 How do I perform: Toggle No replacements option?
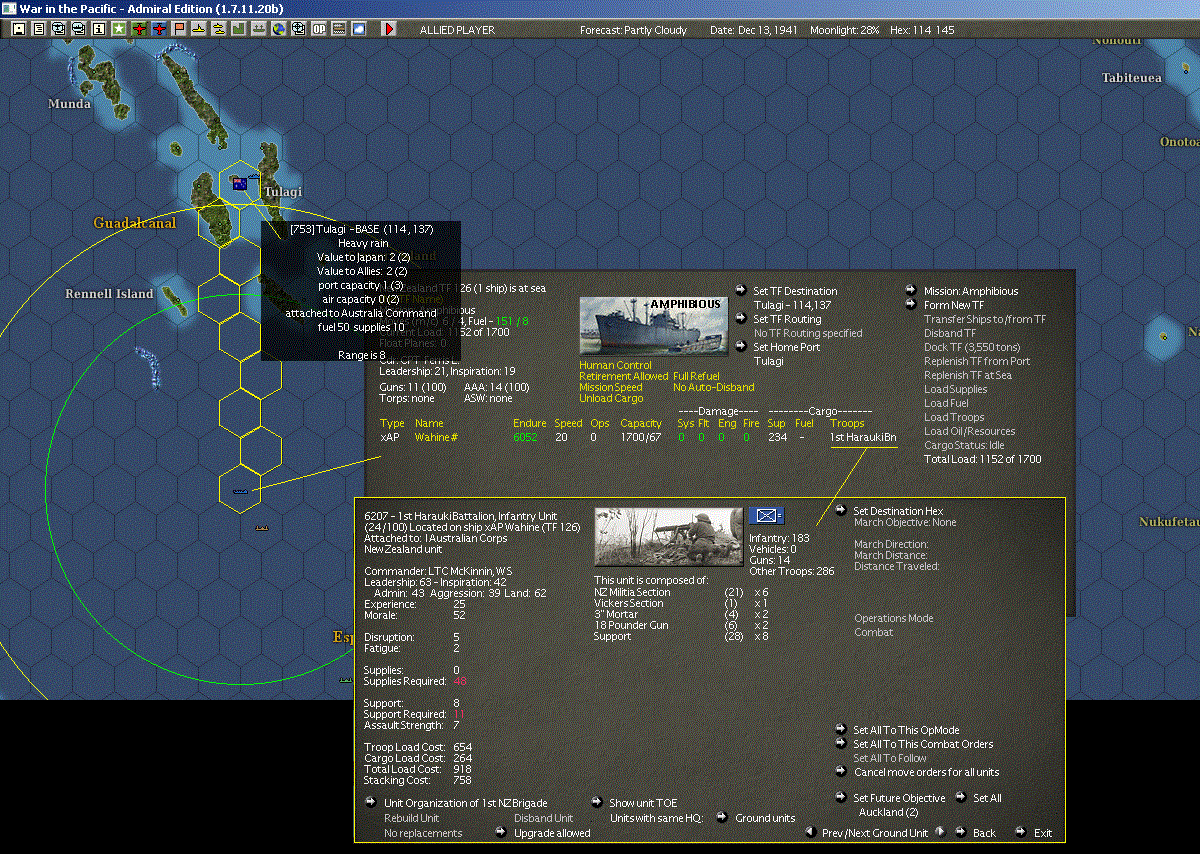click(x=423, y=832)
